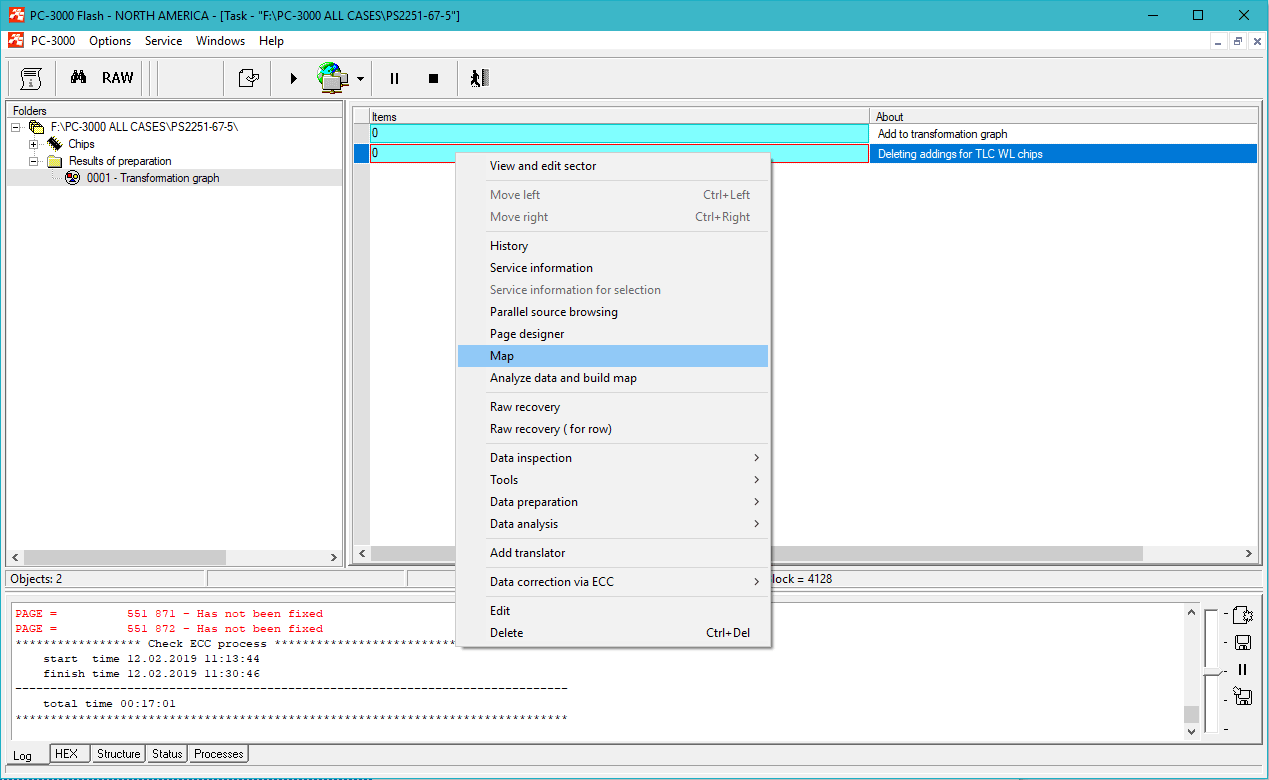Image resolution: width=1269 pixels, height=780 pixels.
Task: Click the document with hand toolbar icon
Action: coord(248,78)
